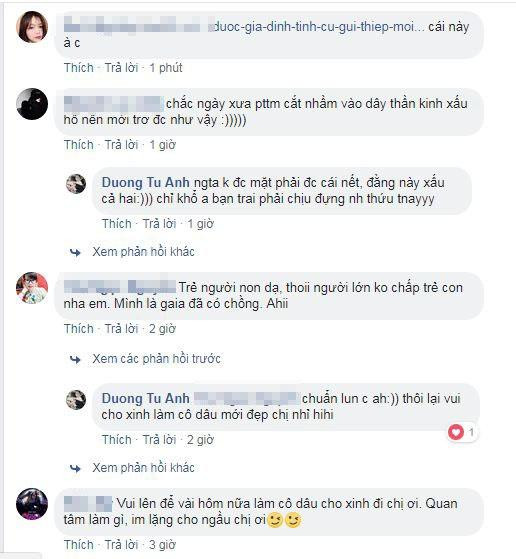Like the bottom comment posted 3 giờ ago
This screenshot has width=516, height=559.
pyautogui.click(x=79, y=545)
